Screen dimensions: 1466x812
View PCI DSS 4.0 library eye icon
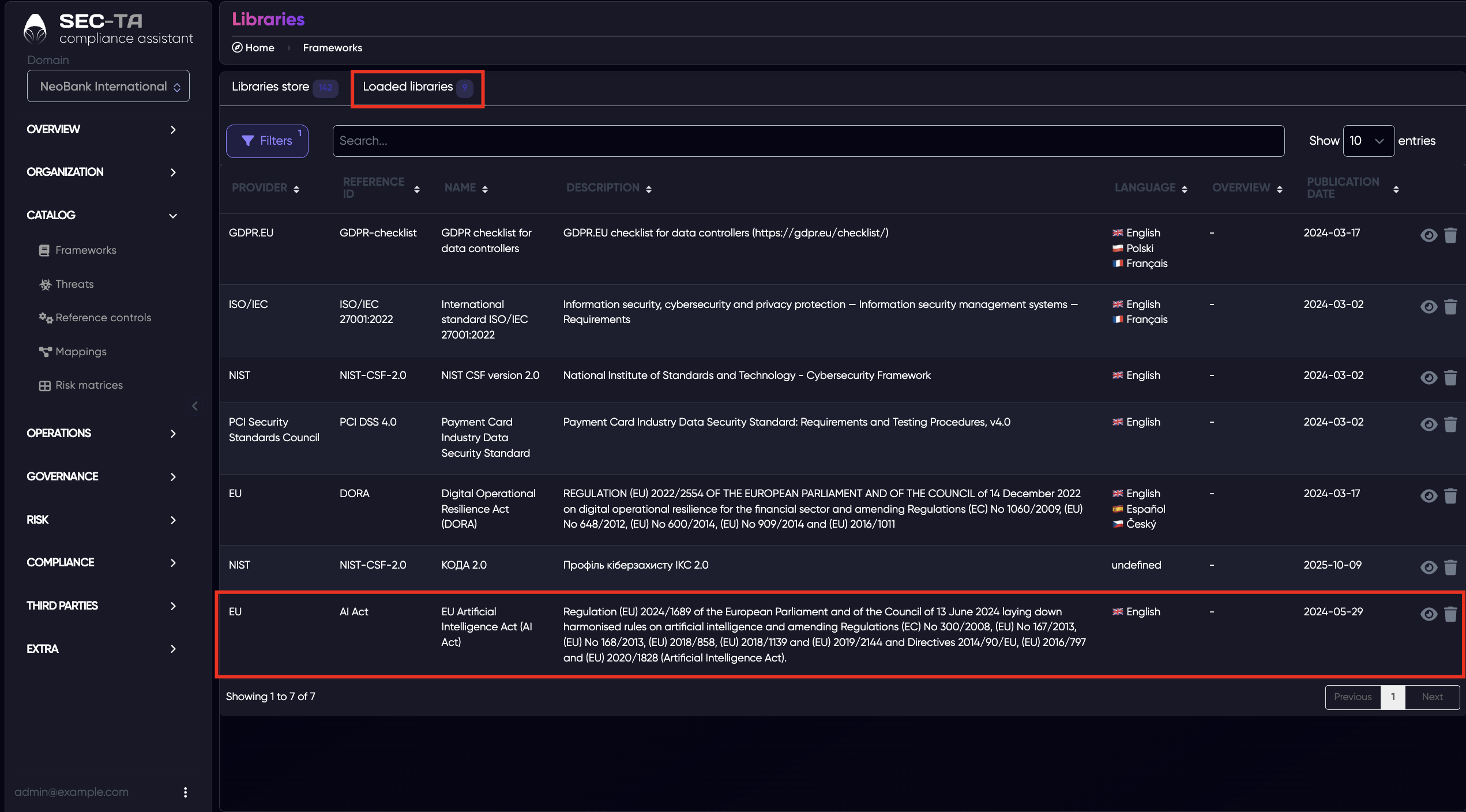coord(1429,424)
